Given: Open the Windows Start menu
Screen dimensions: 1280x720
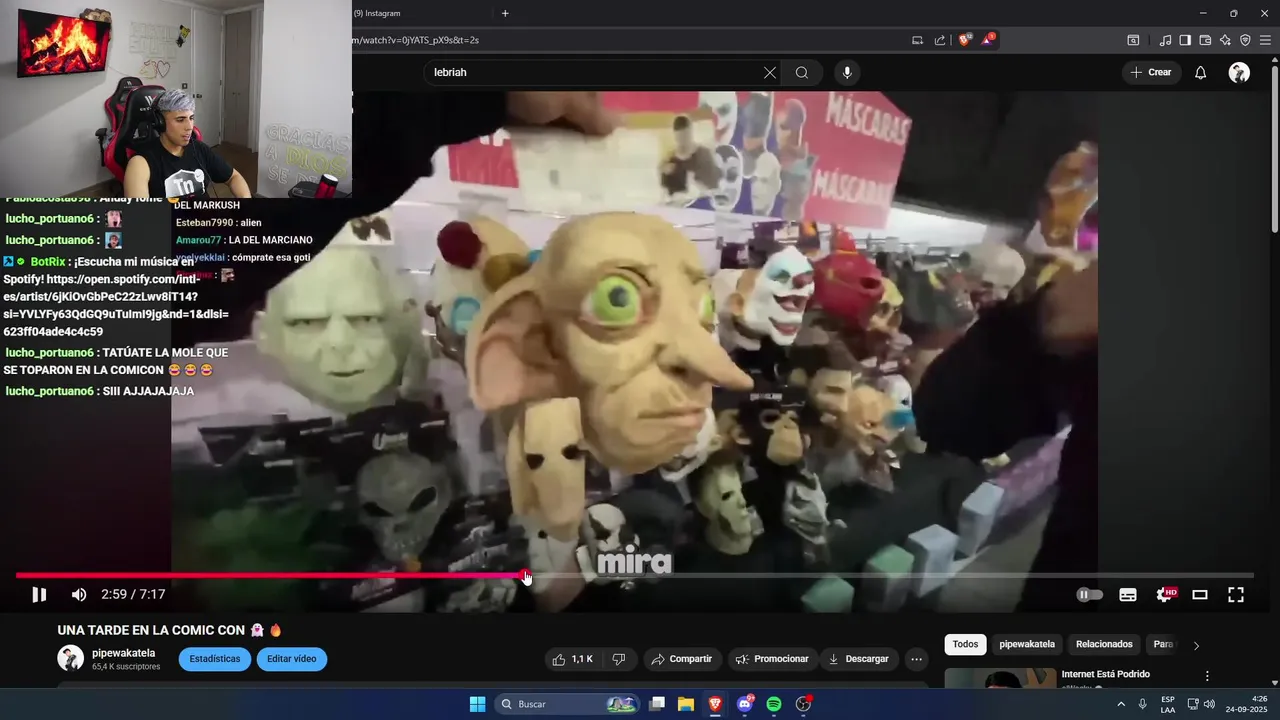Looking at the screenshot, I should tap(477, 704).
